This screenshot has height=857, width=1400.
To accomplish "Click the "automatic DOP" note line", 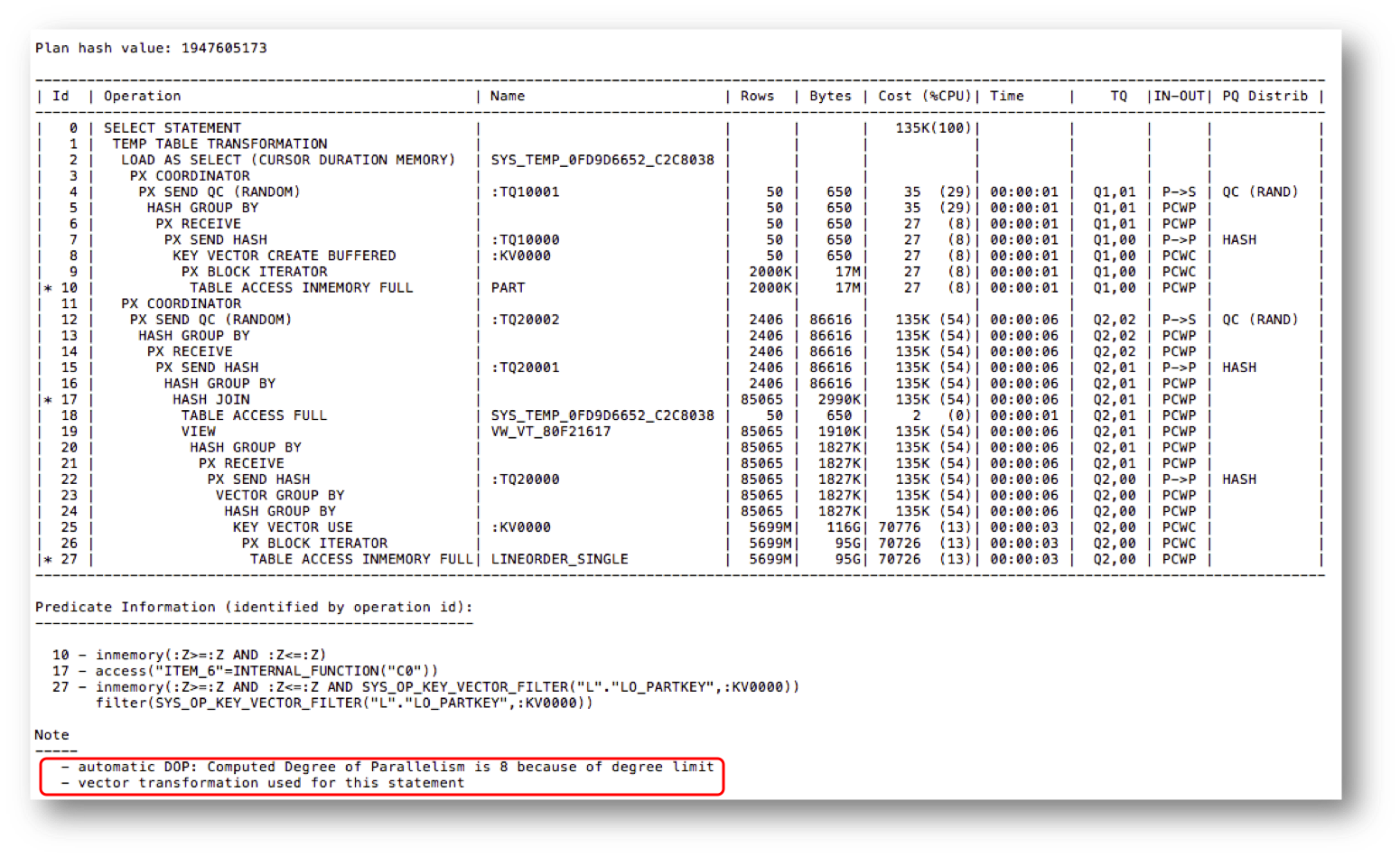I will click(387, 767).
